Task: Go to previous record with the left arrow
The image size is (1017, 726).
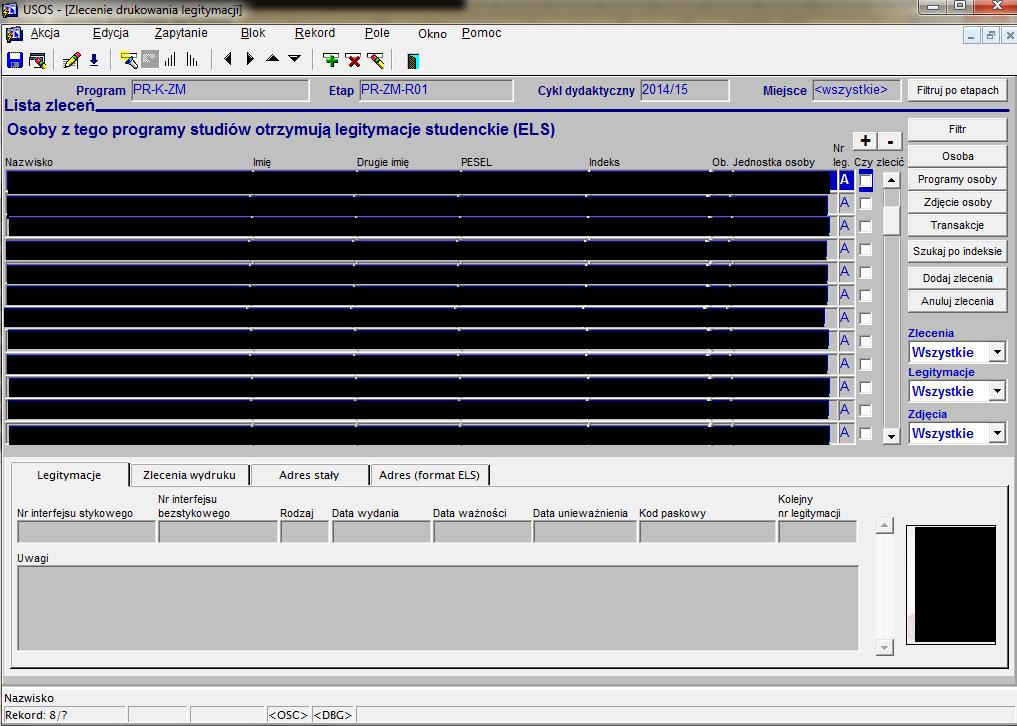Action: coord(228,59)
